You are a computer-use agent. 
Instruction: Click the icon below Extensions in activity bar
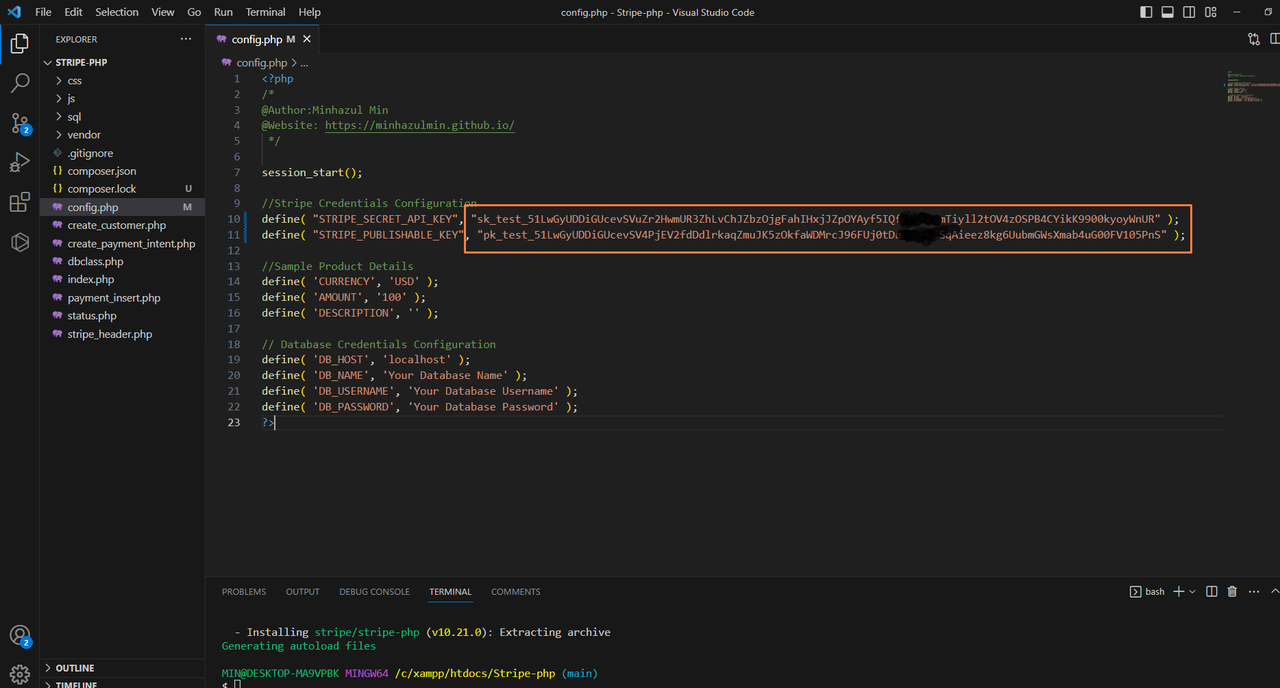(19, 242)
